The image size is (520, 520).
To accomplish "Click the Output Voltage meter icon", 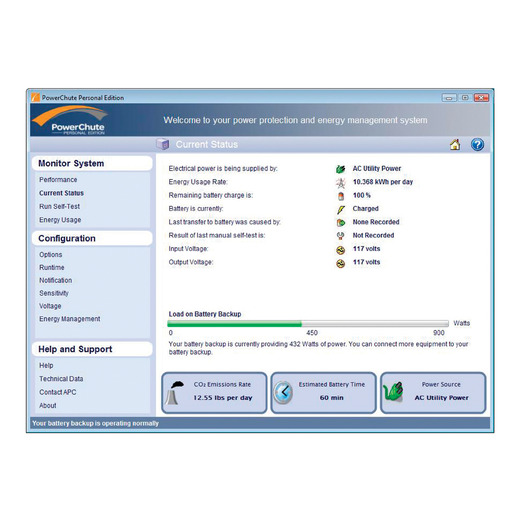I will 340,264.
